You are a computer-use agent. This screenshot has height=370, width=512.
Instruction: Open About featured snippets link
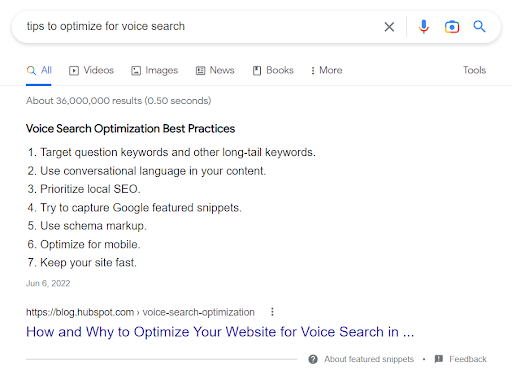coord(369,359)
